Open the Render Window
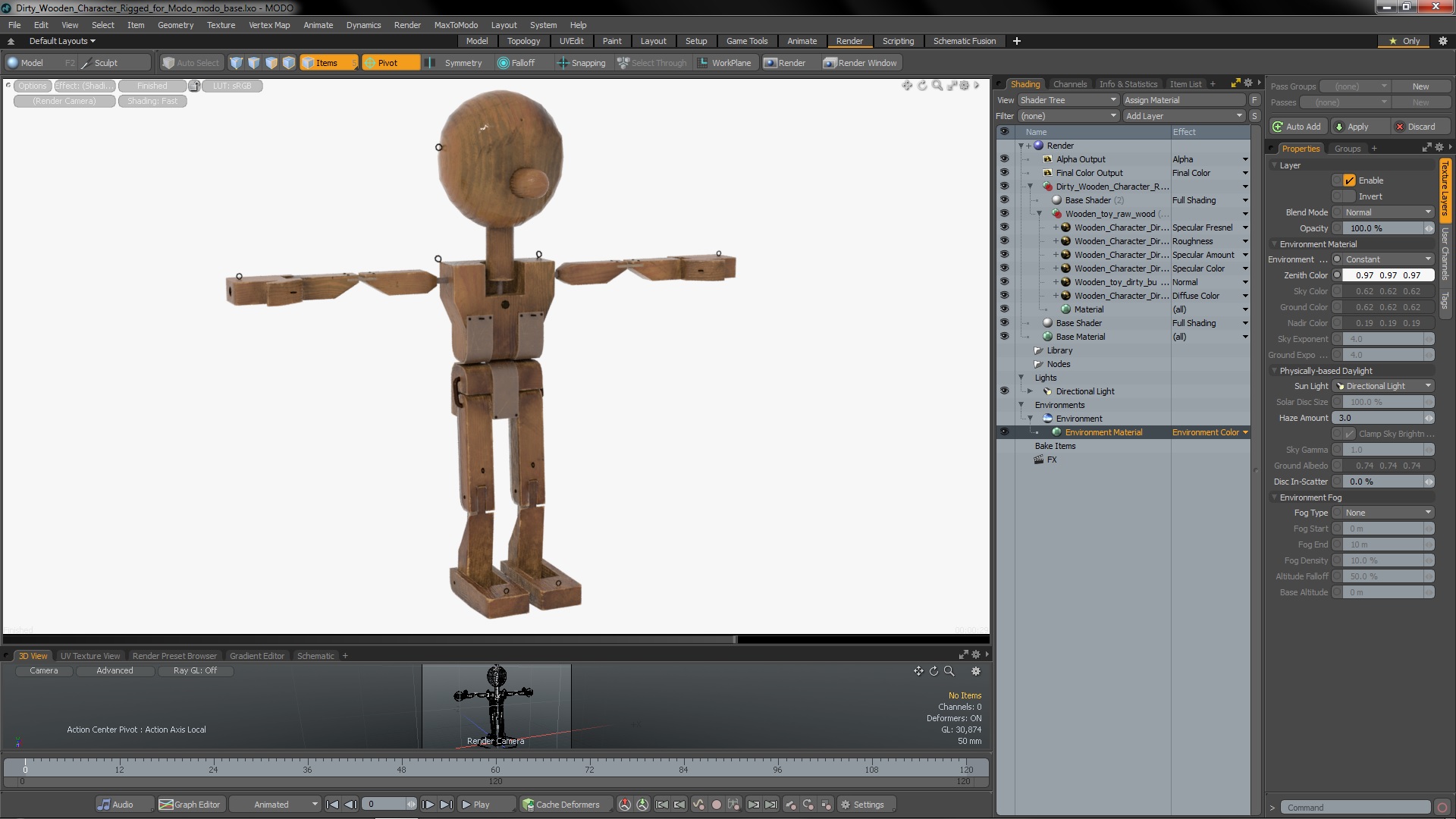This screenshot has width=1456, height=819. coord(860,63)
